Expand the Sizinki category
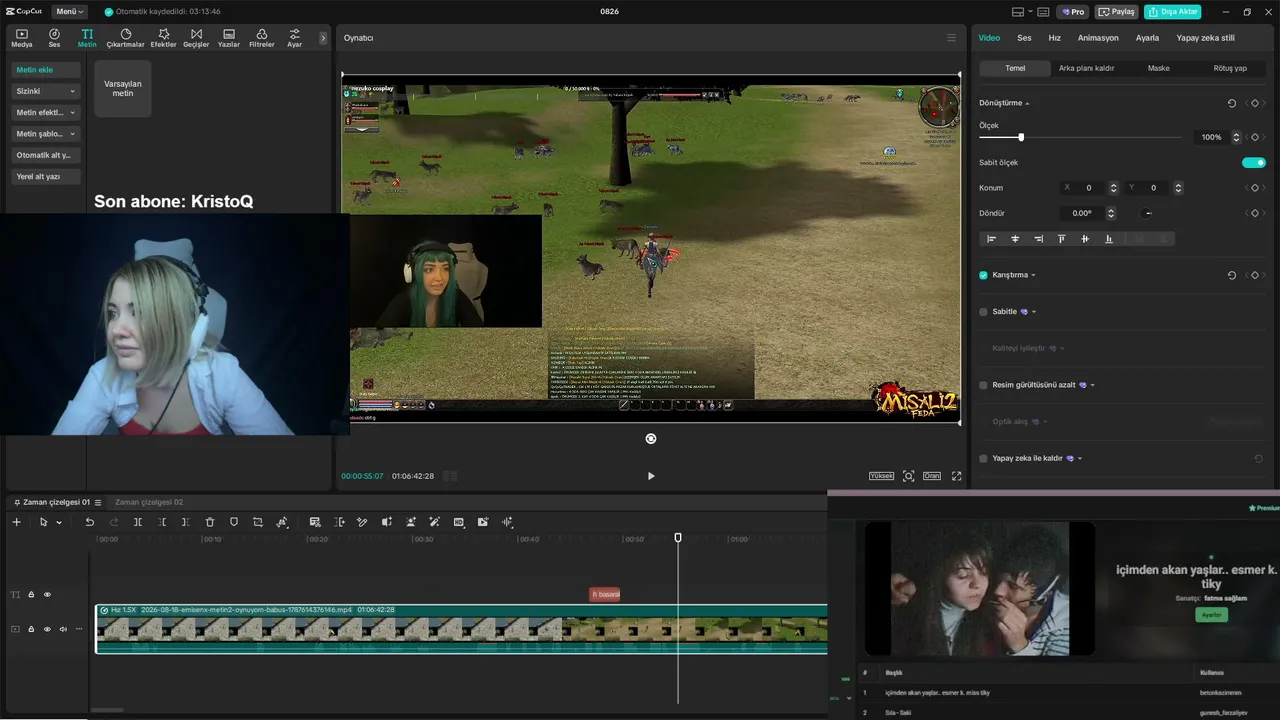1280x720 pixels. (46, 91)
